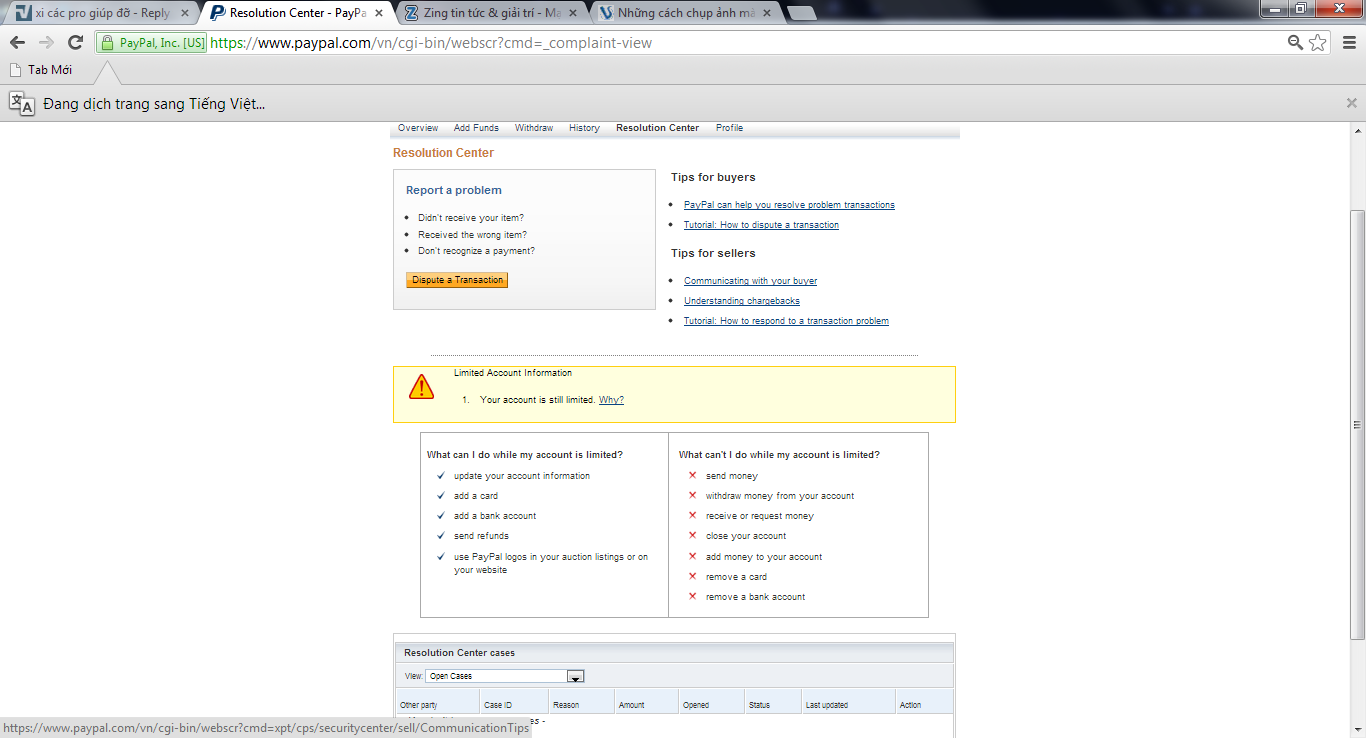The height and width of the screenshot is (738, 1366).
Task: Click the browser forward arrow
Action: [46, 42]
